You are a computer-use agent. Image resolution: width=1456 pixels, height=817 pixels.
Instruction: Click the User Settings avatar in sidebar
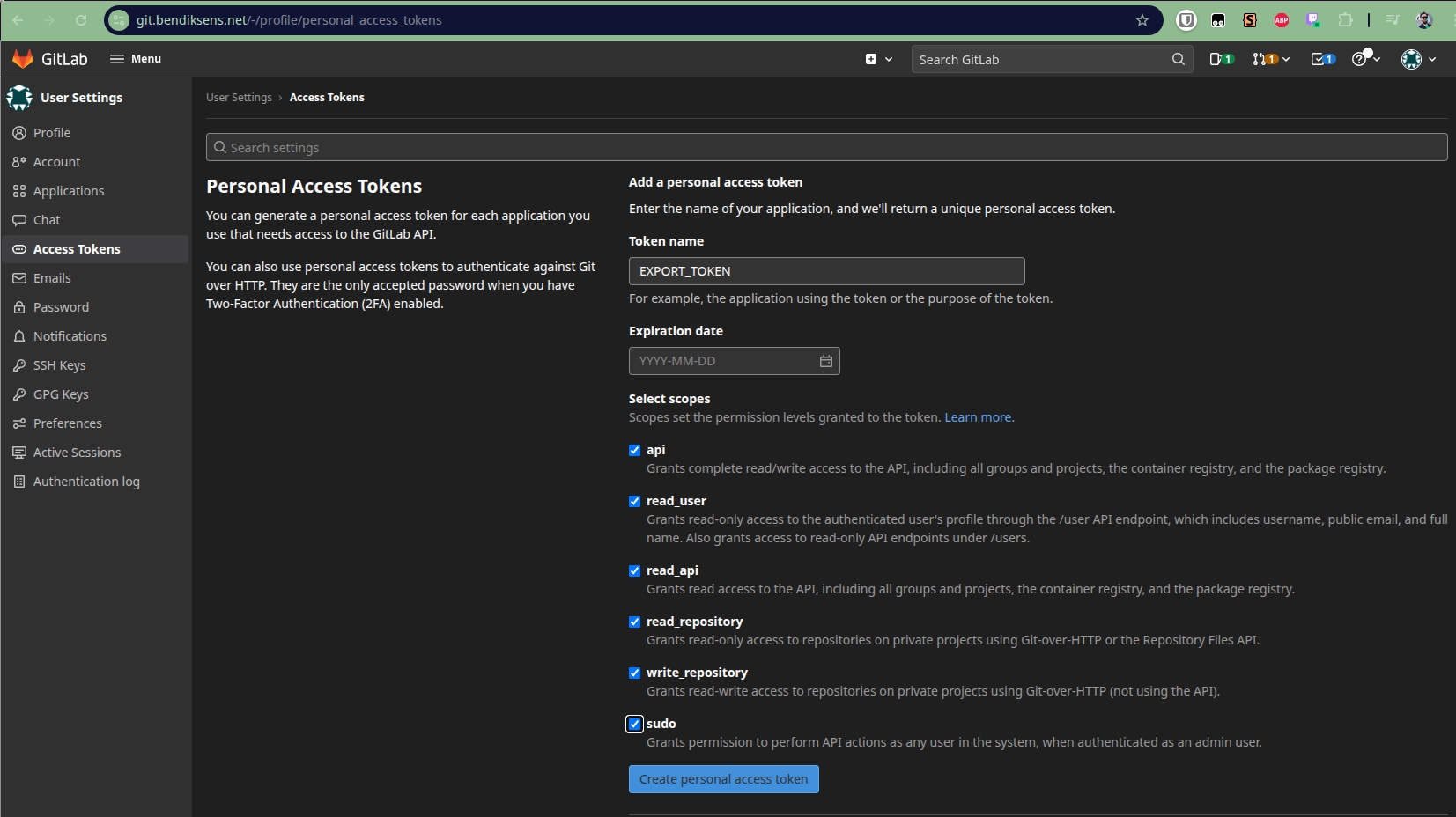19,98
